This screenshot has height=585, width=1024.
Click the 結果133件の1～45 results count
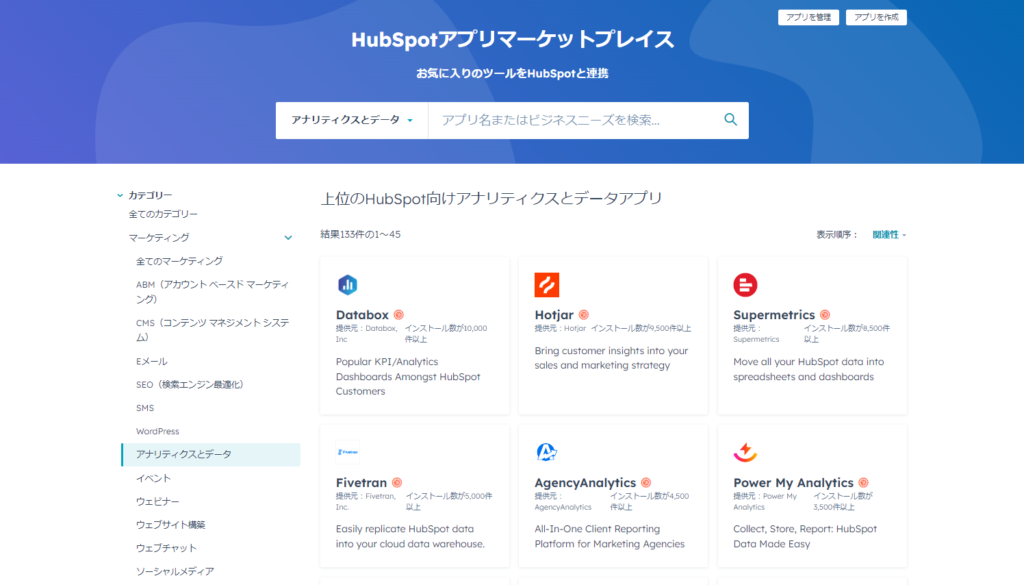coord(360,234)
